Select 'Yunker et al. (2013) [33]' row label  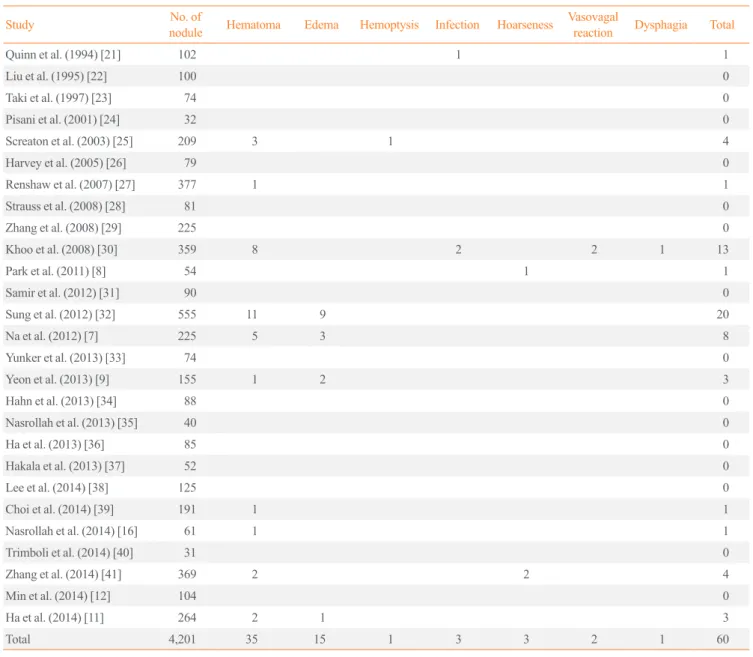point(65,358)
